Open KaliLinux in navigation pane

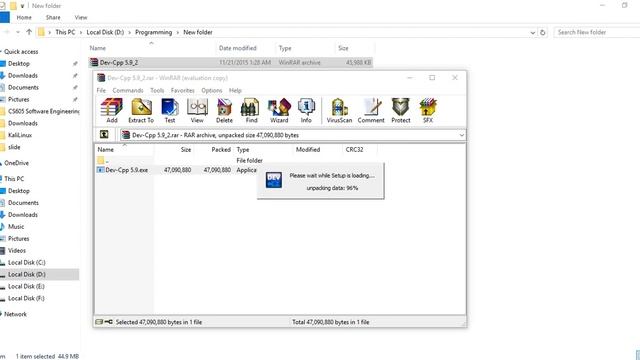pyautogui.click(x=20, y=135)
